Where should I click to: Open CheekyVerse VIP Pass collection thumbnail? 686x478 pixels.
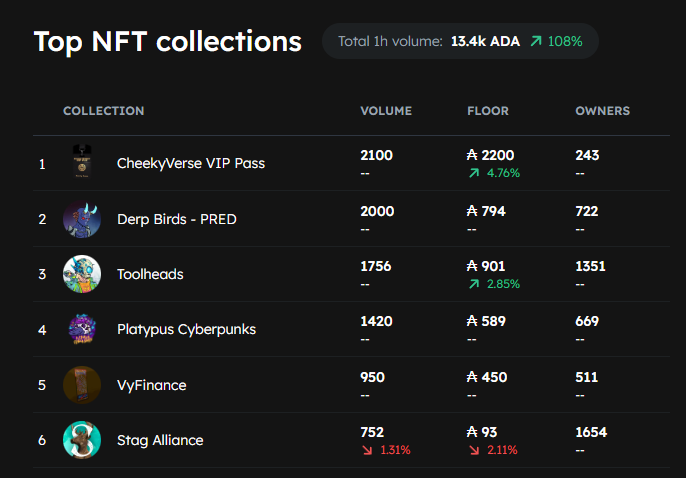pyautogui.click(x=82, y=162)
